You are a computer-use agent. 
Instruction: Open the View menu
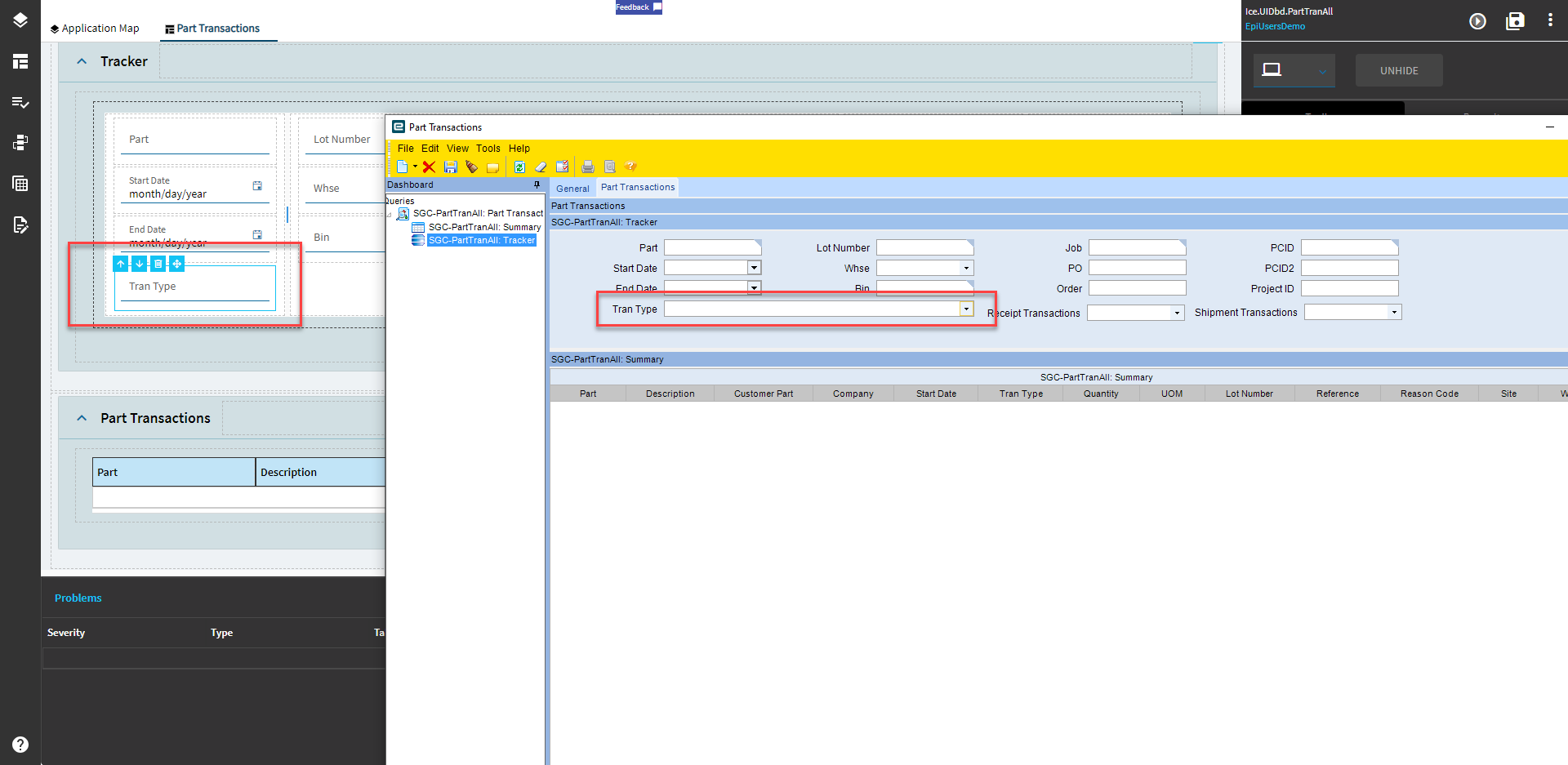click(457, 149)
